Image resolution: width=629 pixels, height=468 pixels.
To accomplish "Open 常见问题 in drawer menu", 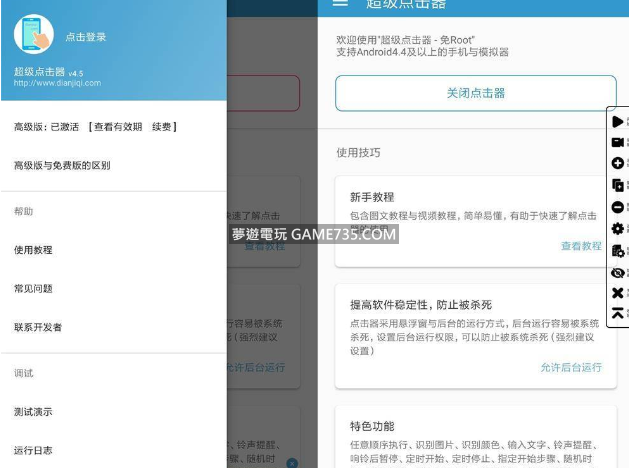I will pyautogui.click(x=33, y=289).
